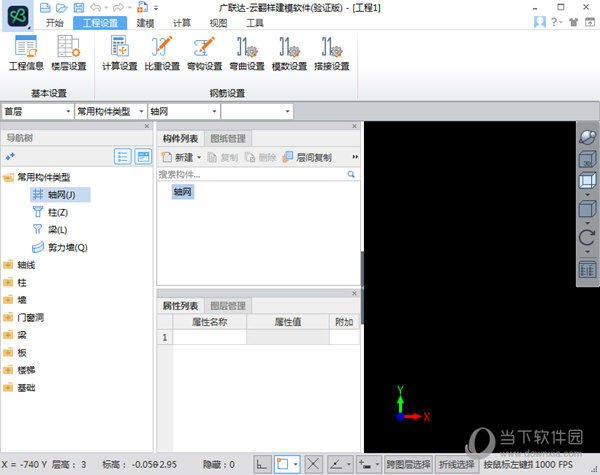Click 层间复制 button
The width and height of the screenshot is (600, 475).
coord(307,157)
